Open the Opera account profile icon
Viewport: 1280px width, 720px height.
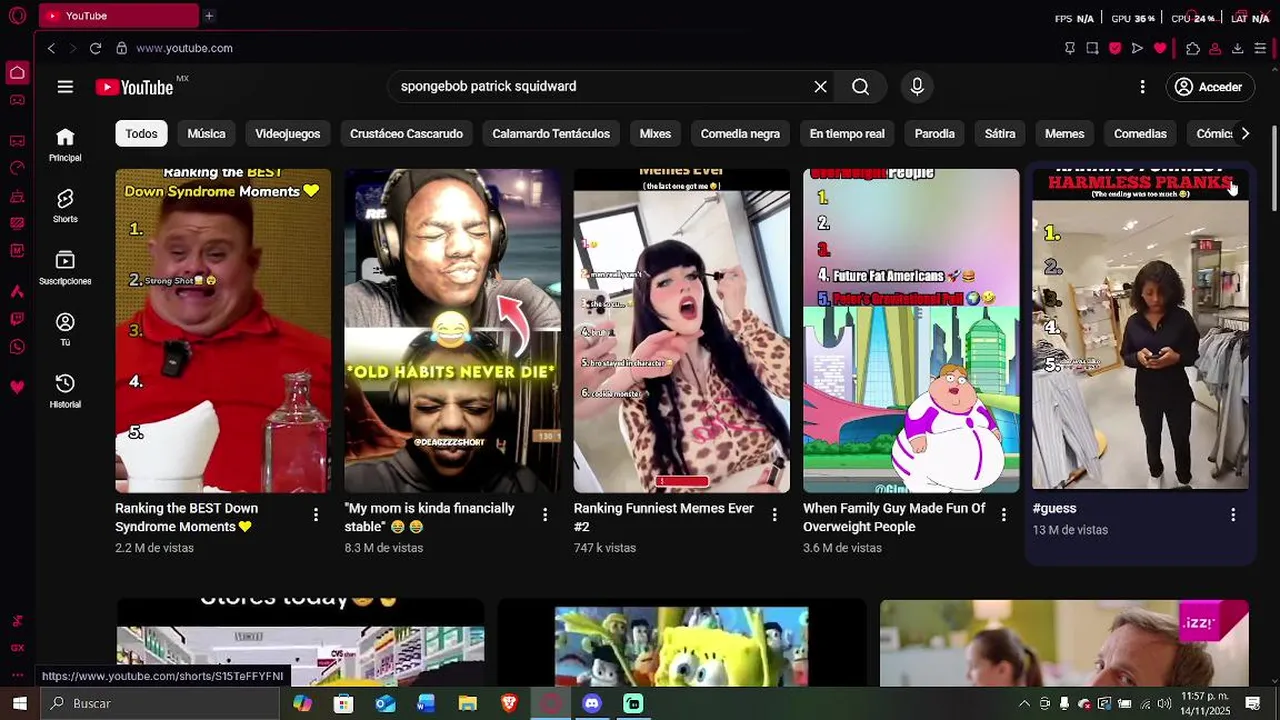click(1215, 48)
